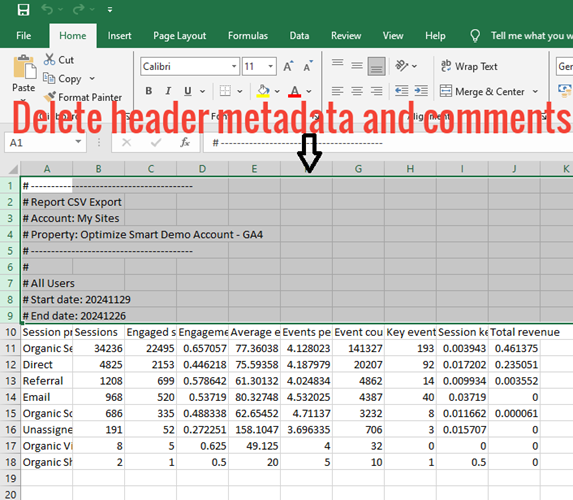Open the Calibri font name dropdown

[x=234, y=67]
